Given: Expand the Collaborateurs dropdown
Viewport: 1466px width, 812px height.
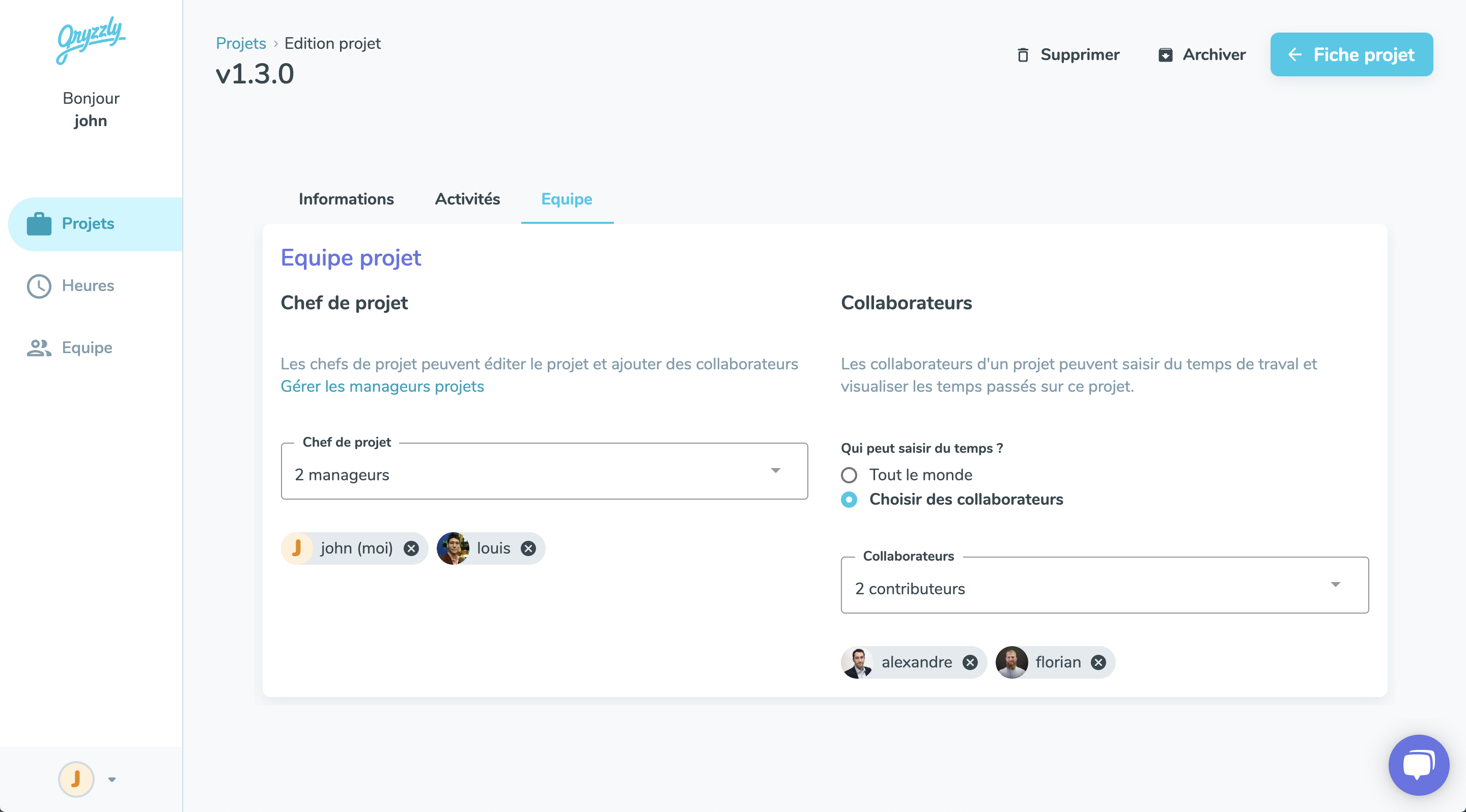Looking at the screenshot, I should pos(1105,585).
